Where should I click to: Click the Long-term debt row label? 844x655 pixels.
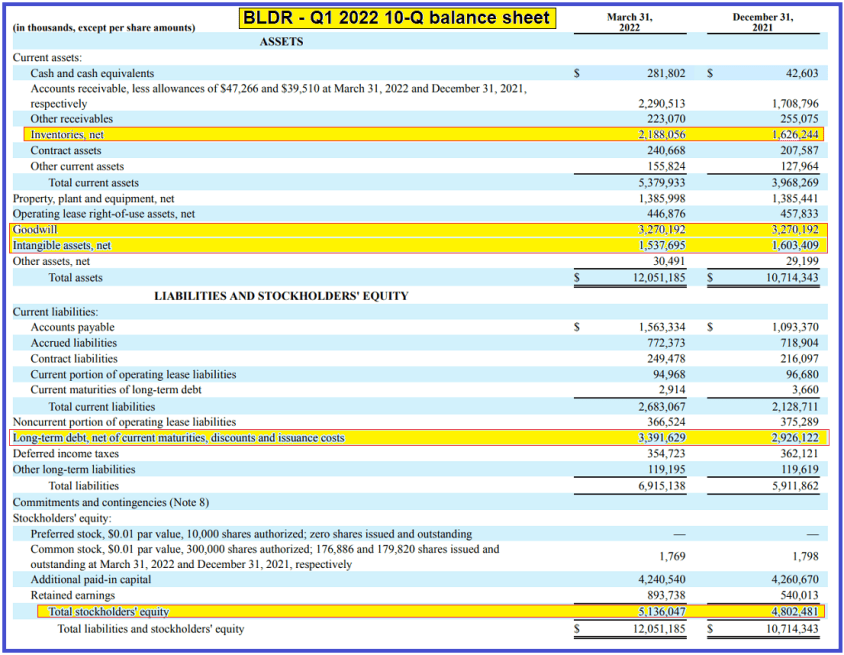tap(178, 438)
